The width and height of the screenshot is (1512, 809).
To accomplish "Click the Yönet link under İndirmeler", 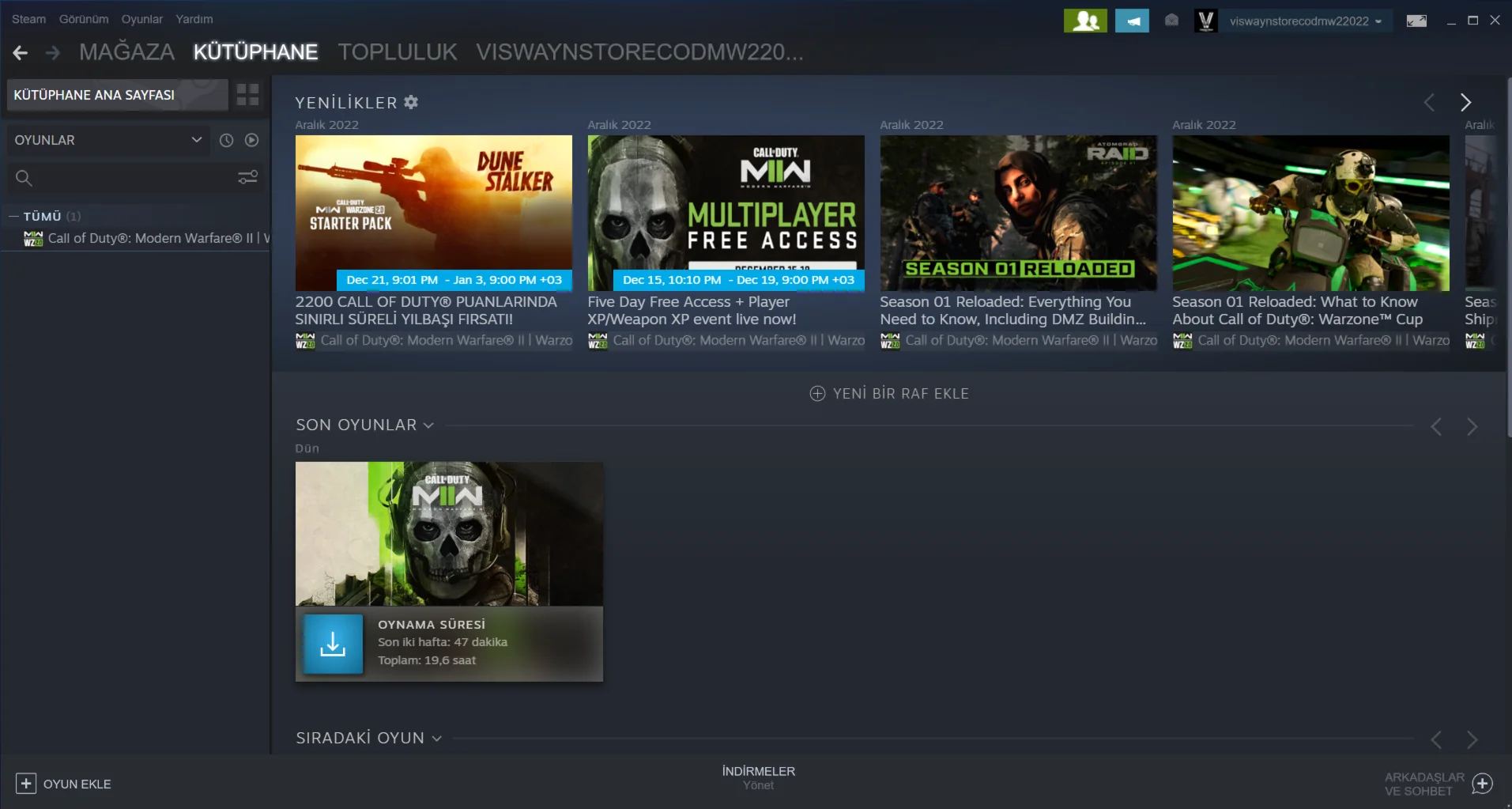I will tap(759, 785).
